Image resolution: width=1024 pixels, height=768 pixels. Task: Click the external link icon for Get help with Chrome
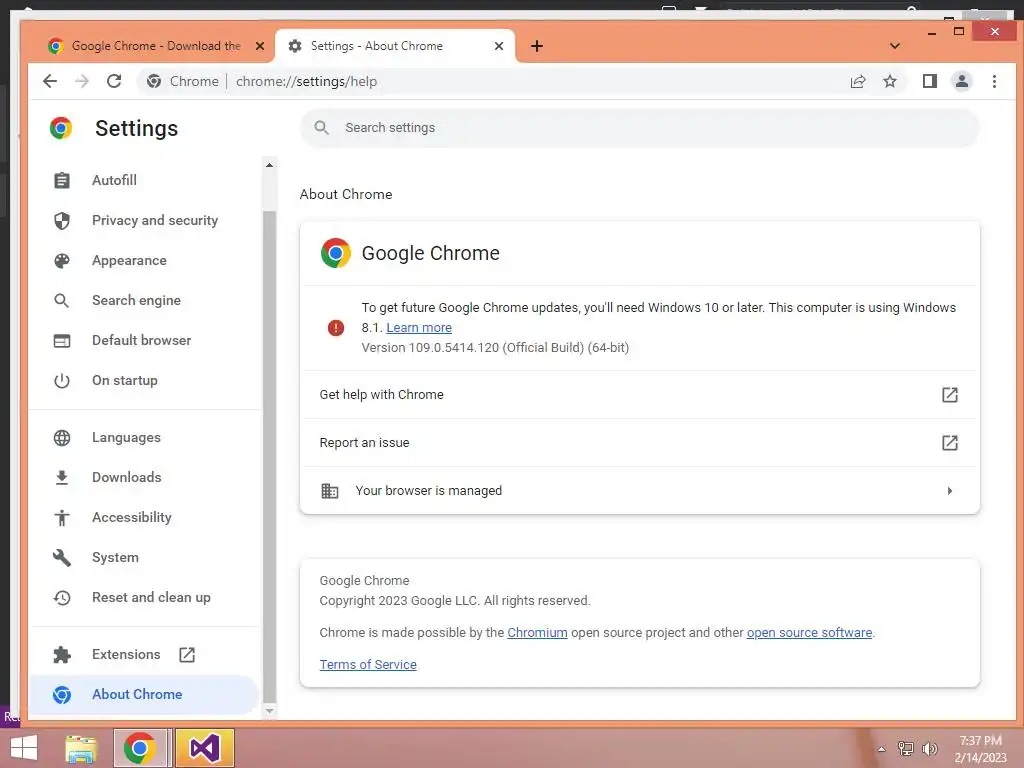pyautogui.click(x=950, y=394)
